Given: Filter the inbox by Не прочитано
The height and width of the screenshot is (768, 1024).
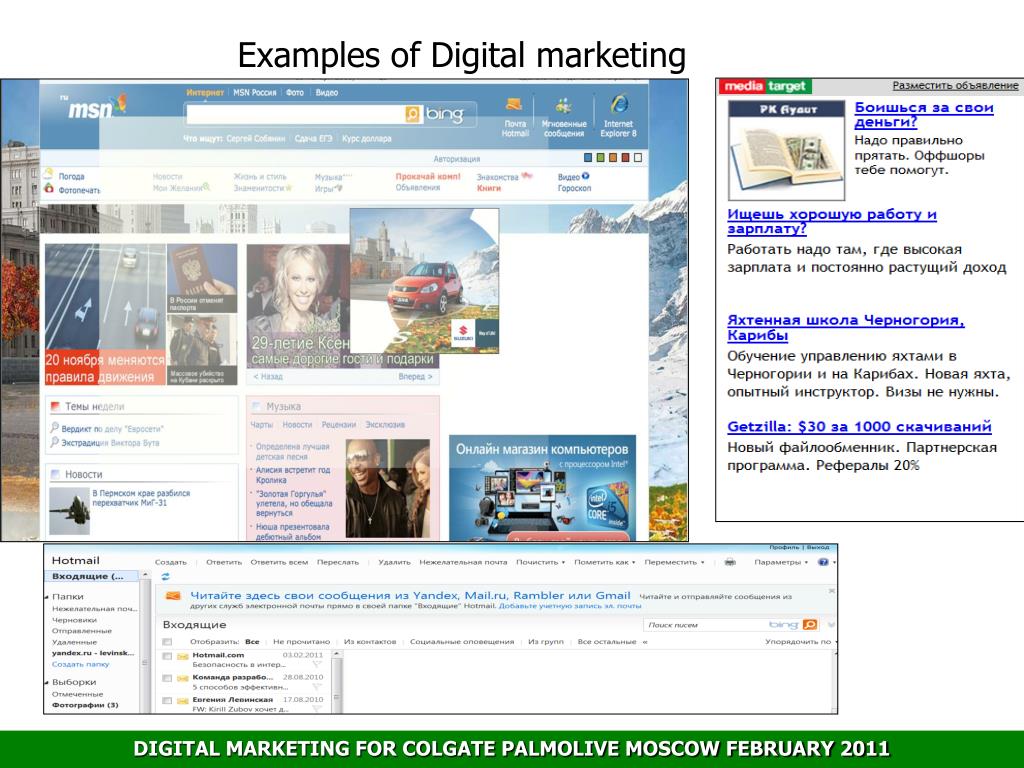Looking at the screenshot, I should click(x=302, y=642).
